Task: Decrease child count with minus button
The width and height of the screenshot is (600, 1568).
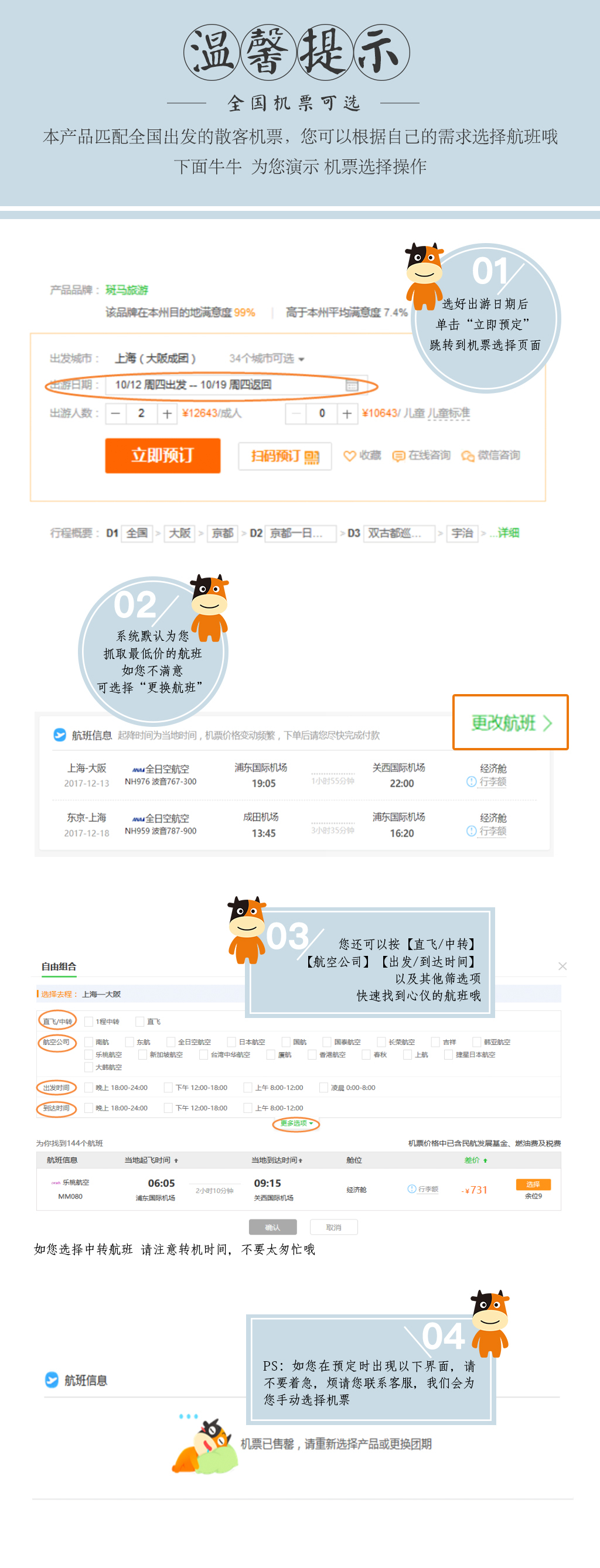Action: coord(296,414)
